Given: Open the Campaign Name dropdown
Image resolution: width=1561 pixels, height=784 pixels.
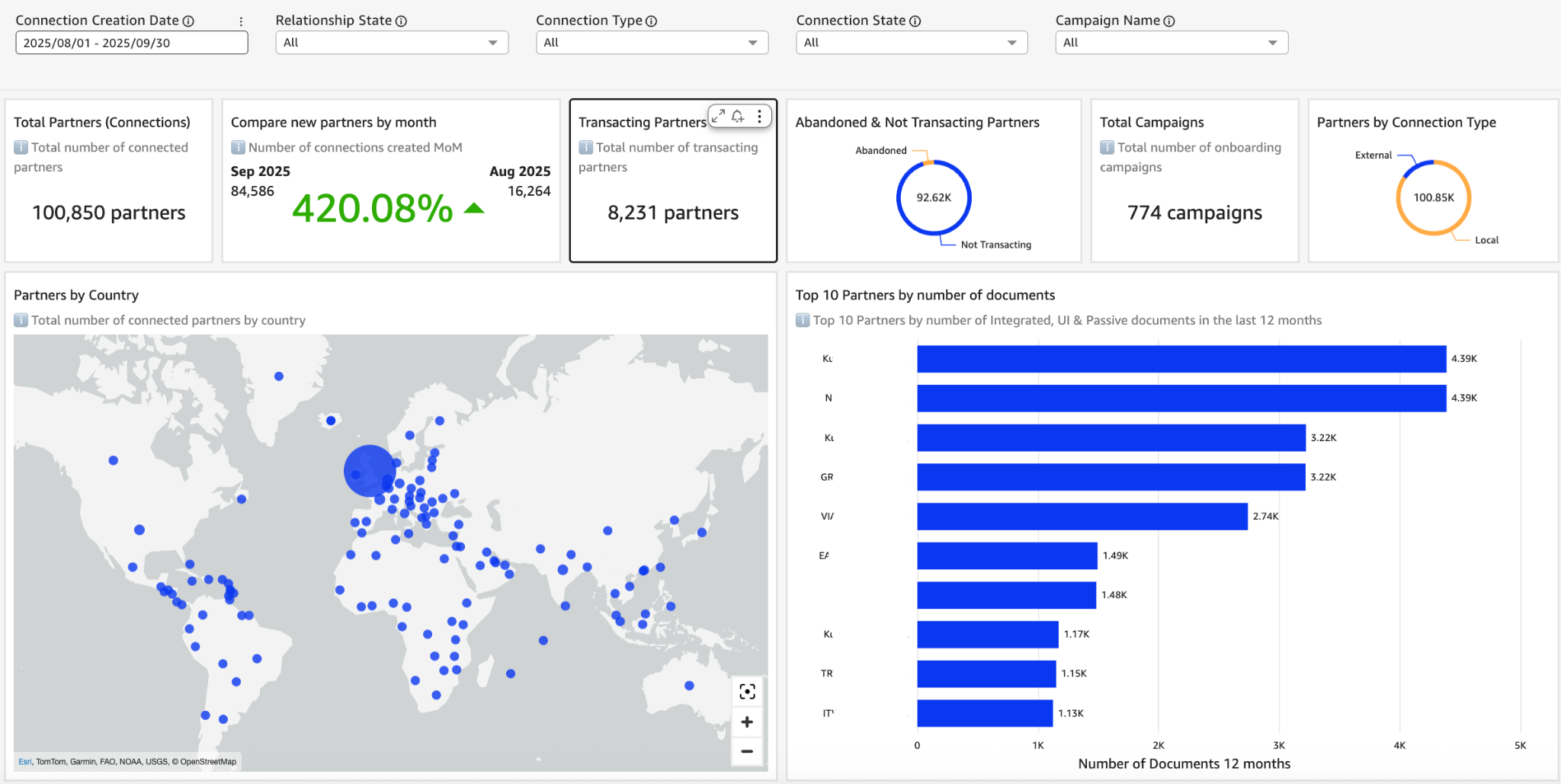Looking at the screenshot, I should 1171,43.
